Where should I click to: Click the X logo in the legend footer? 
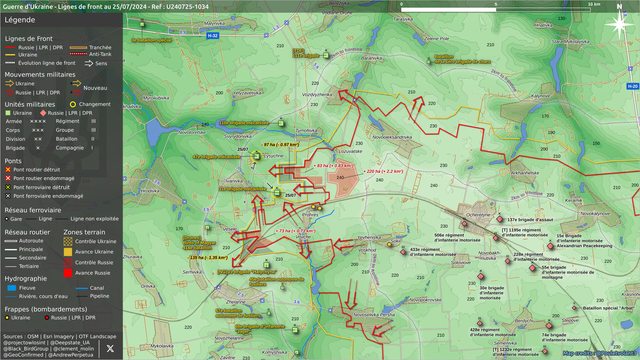[x=110, y=349]
